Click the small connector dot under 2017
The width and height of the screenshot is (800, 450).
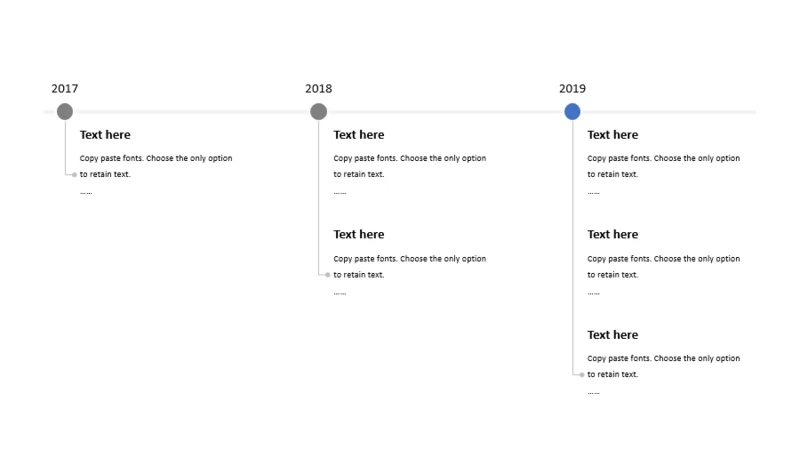74,174
